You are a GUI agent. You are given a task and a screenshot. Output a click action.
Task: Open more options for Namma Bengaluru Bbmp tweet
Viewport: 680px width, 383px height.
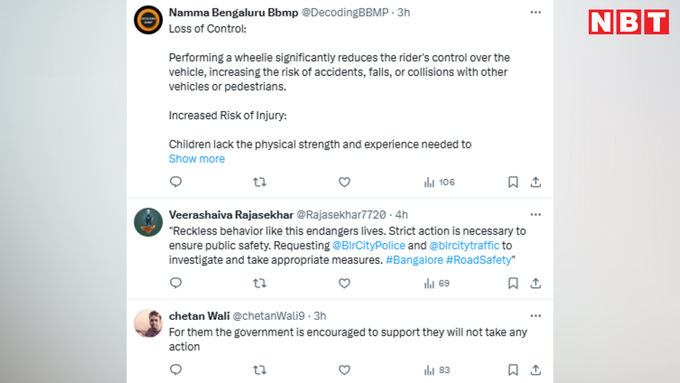tap(536, 12)
